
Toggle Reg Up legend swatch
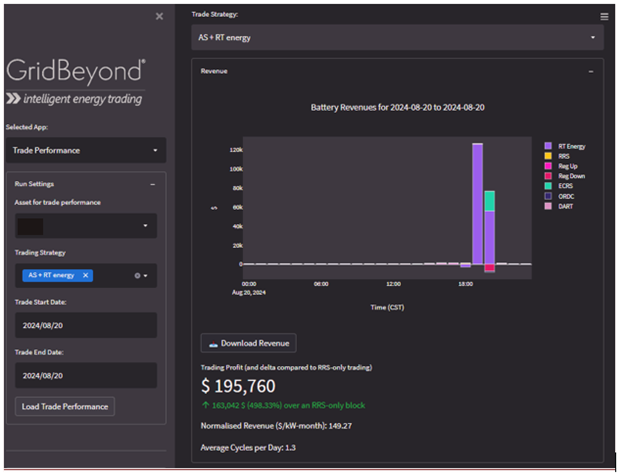click(x=548, y=166)
